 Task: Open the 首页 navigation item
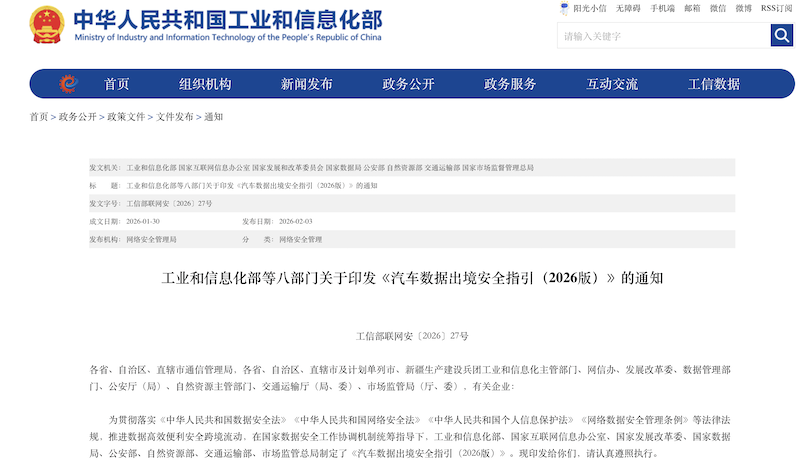117,84
